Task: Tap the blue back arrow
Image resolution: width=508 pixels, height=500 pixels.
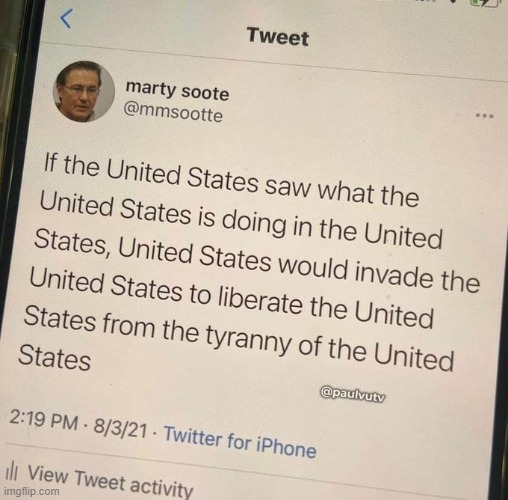Action: (66, 19)
